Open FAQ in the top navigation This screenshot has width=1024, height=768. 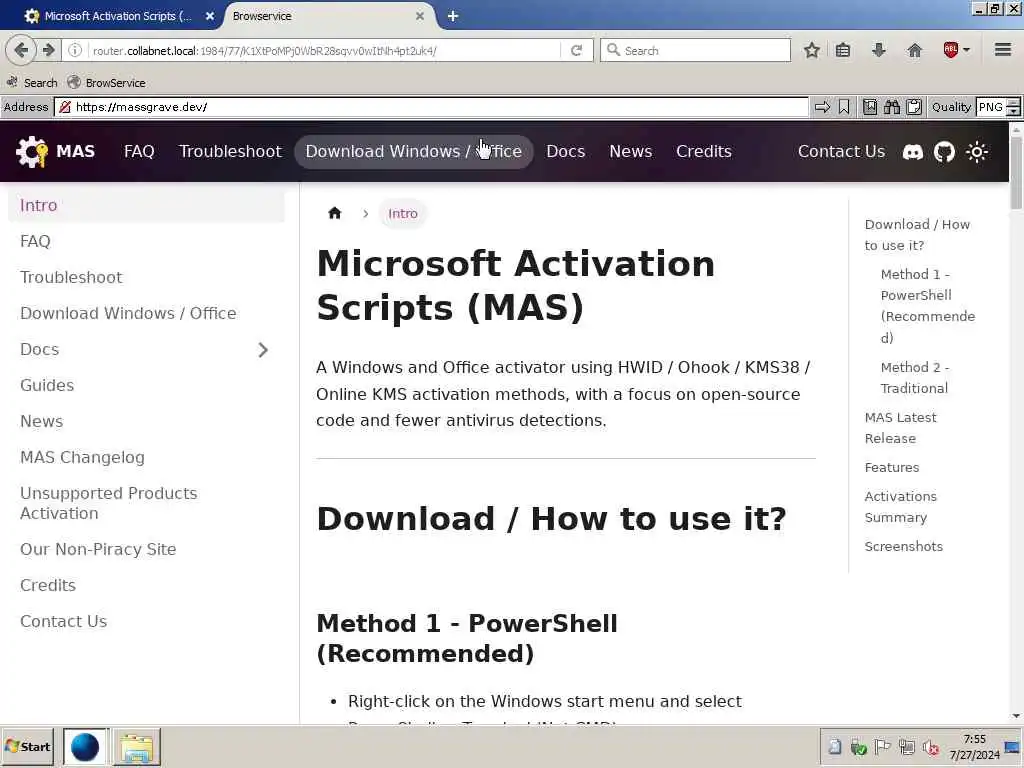tap(139, 152)
